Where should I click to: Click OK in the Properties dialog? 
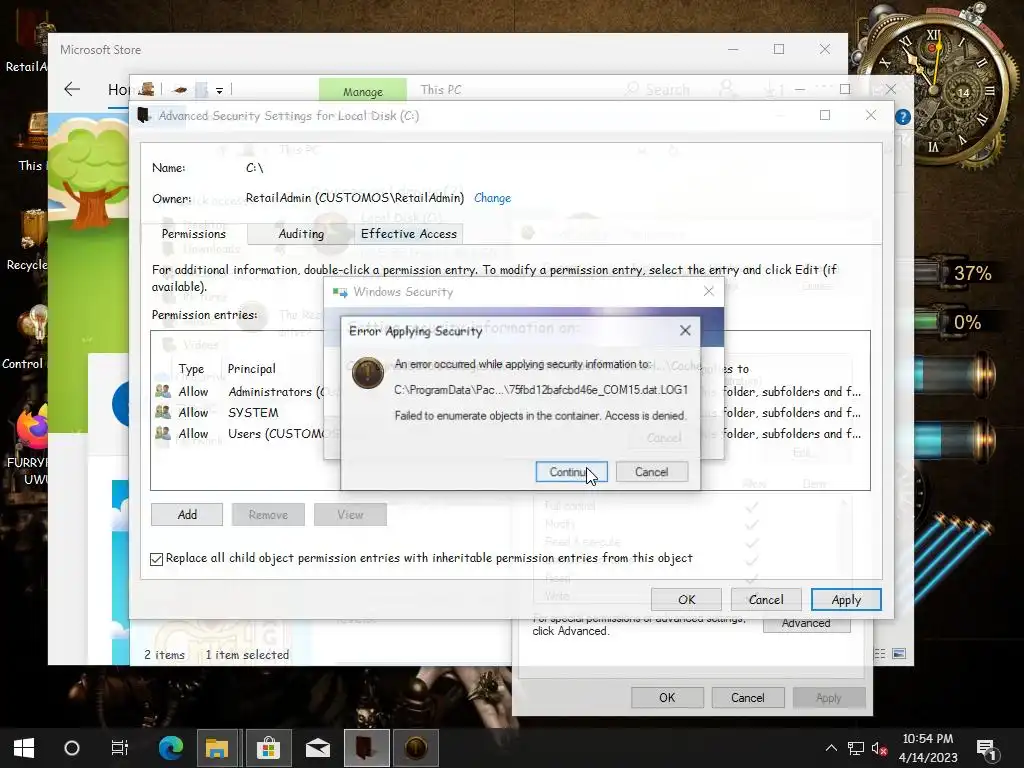(x=667, y=697)
